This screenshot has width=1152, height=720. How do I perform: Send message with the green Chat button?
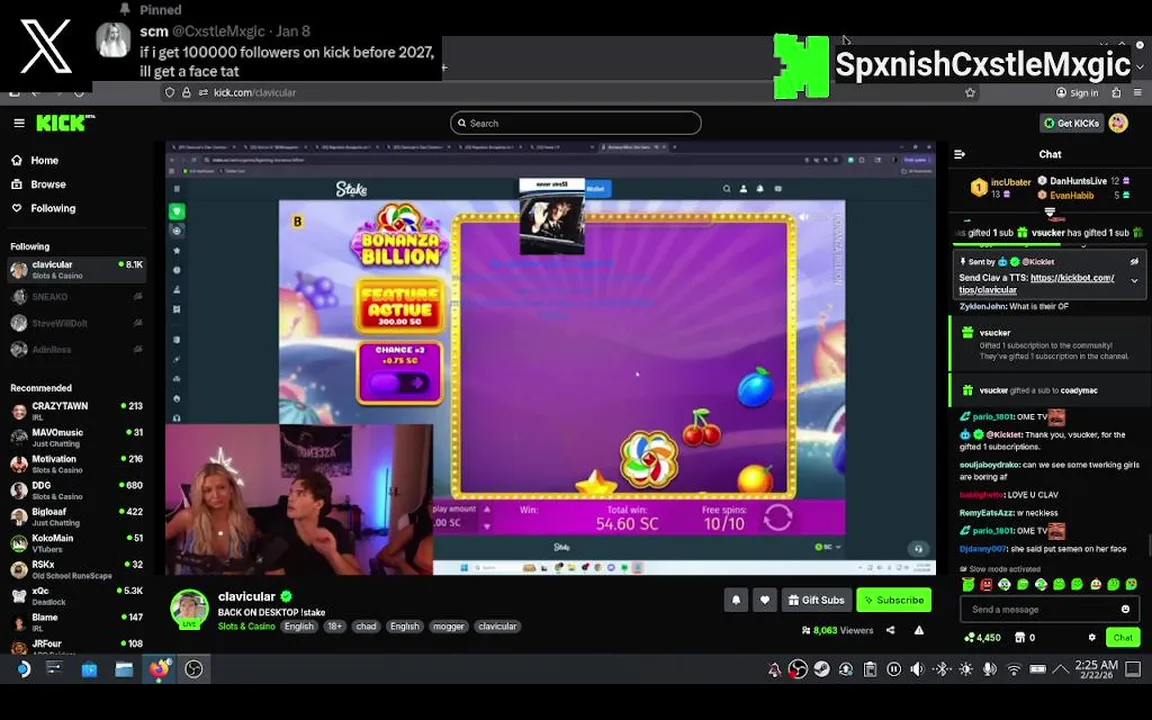[x=1123, y=638]
